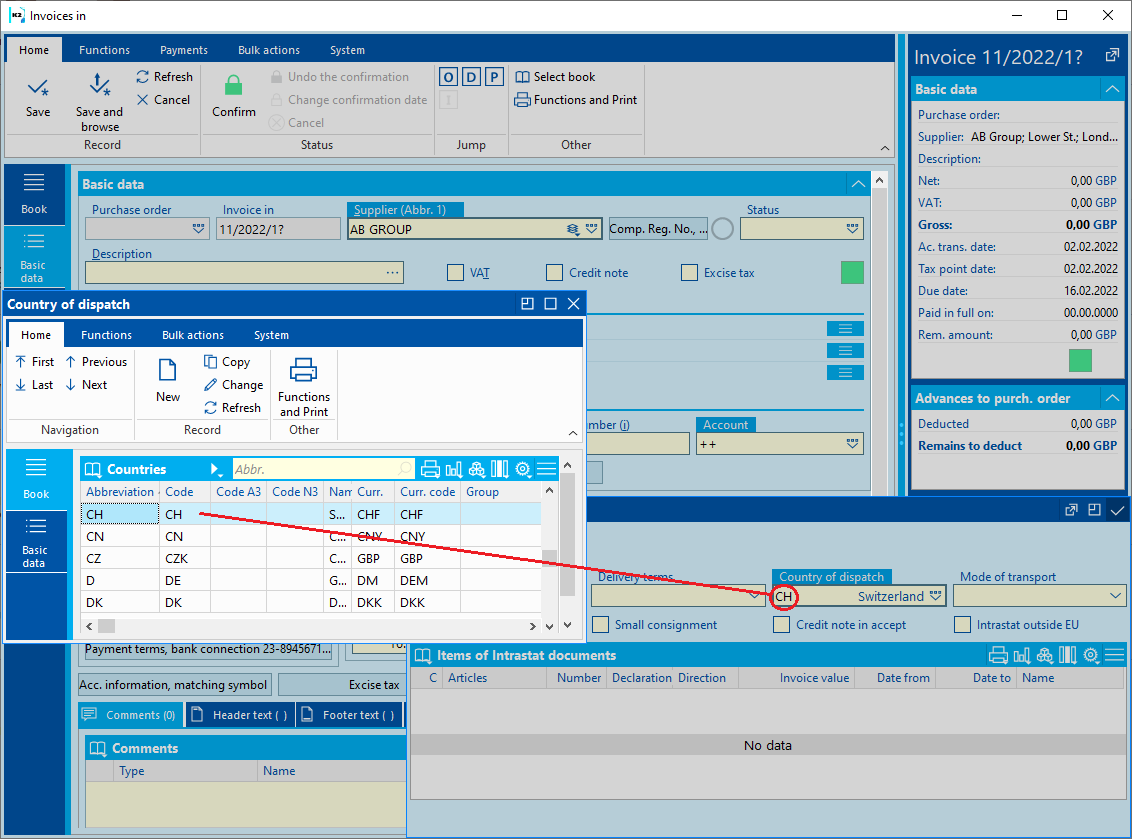1132x839 pixels.
Task: Switch to Functions tab in Invoices in
Action: (x=105, y=50)
